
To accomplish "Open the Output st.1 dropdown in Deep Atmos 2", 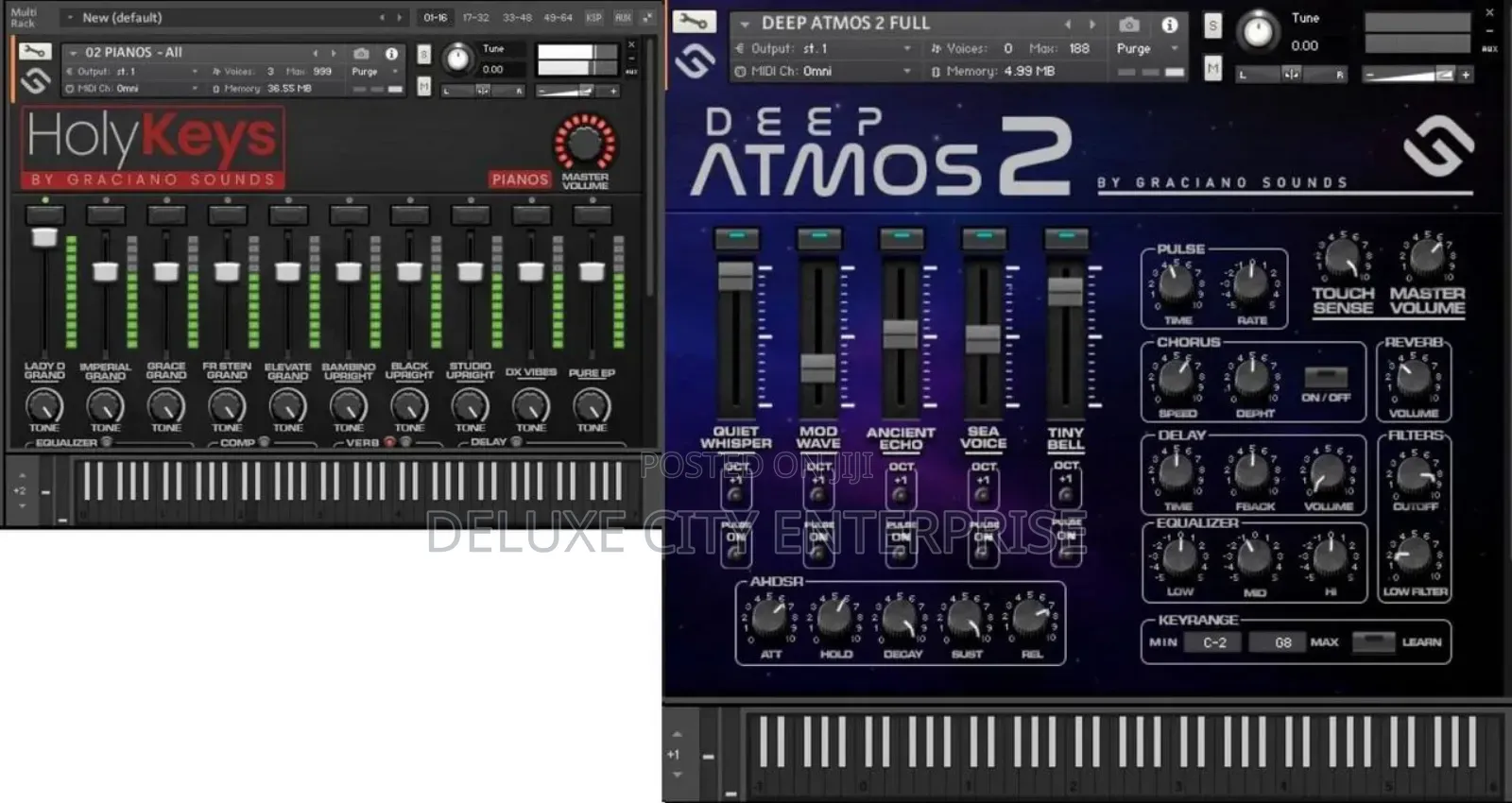I will (824, 48).
